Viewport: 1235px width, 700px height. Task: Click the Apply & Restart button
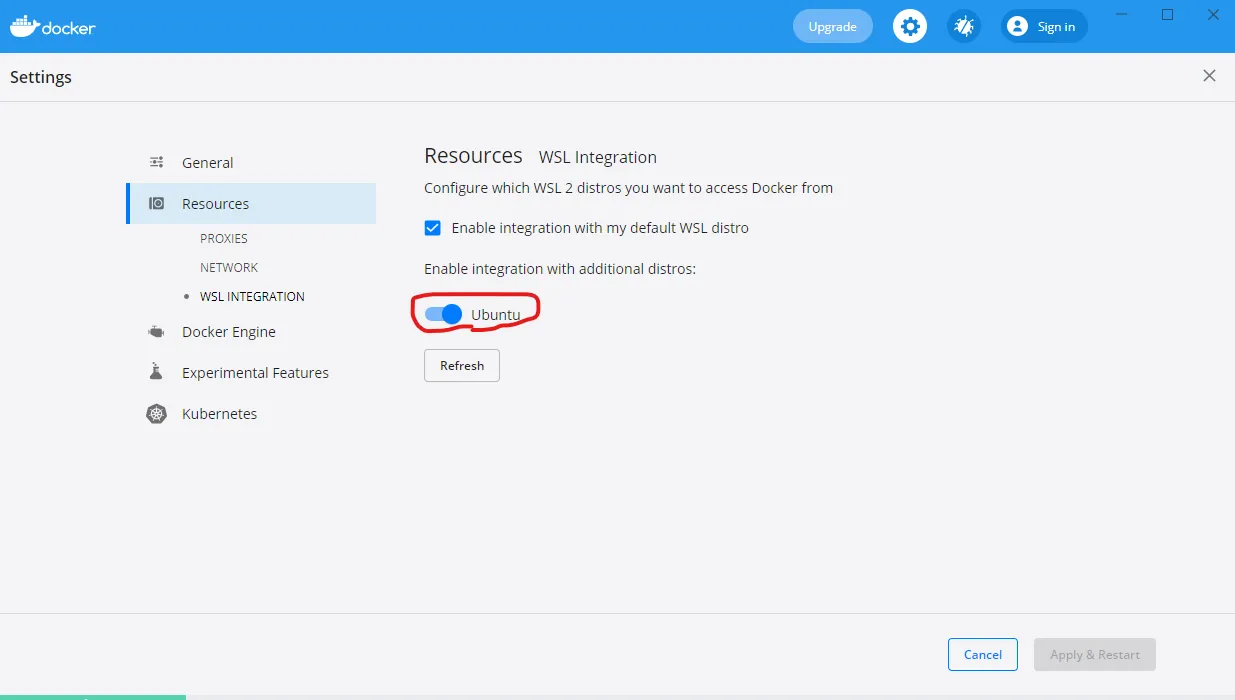1095,654
